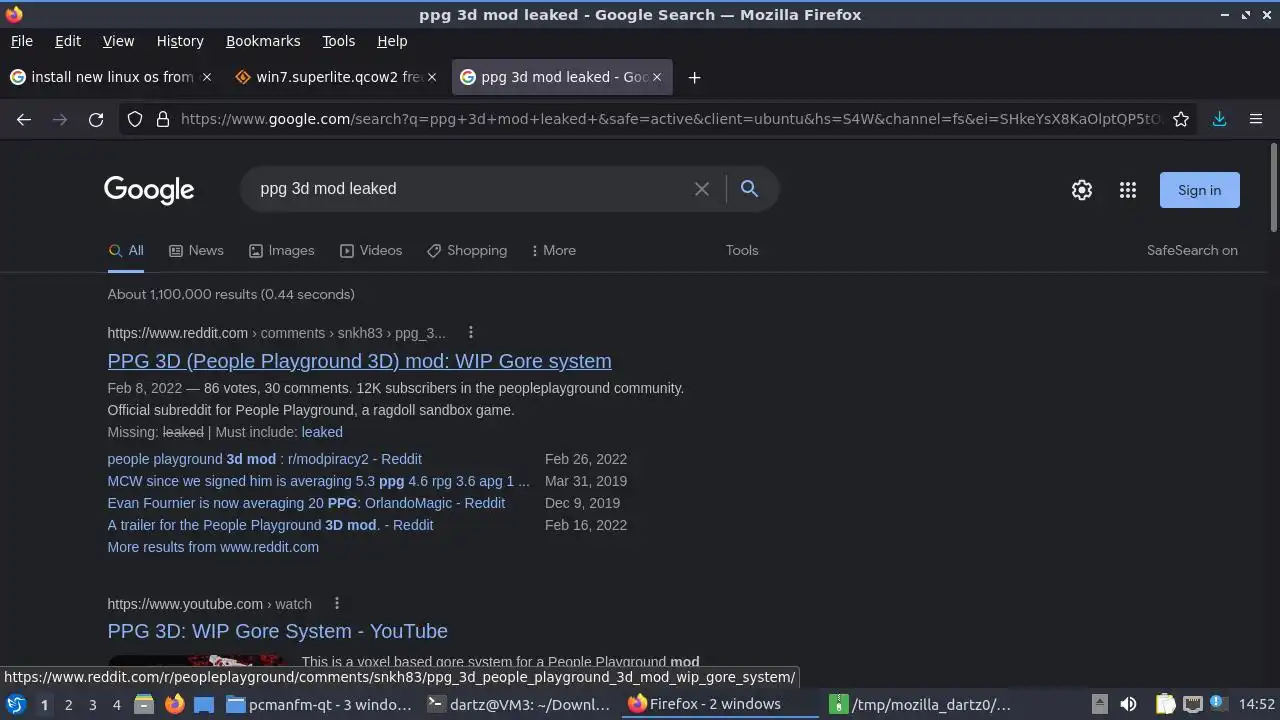Launch Firefox from taskbar quick-launch icon

(x=174, y=704)
